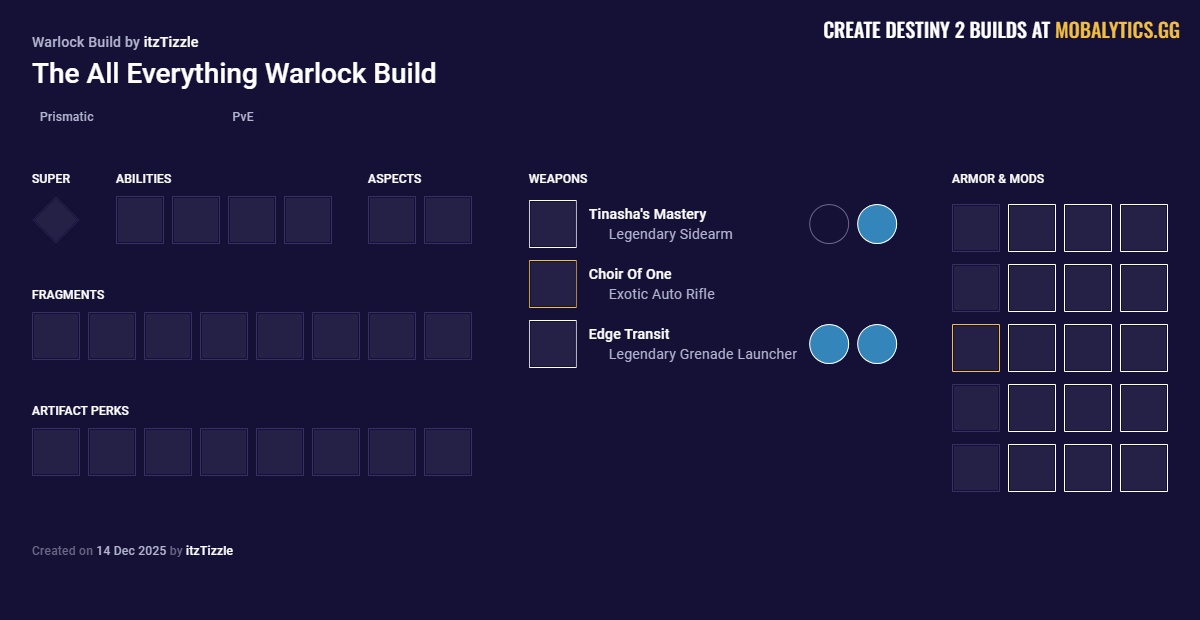This screenshot has width=1200, height=620.
Task: Click the Edge Transit weapon icon
Action: [x=553, y=343]
